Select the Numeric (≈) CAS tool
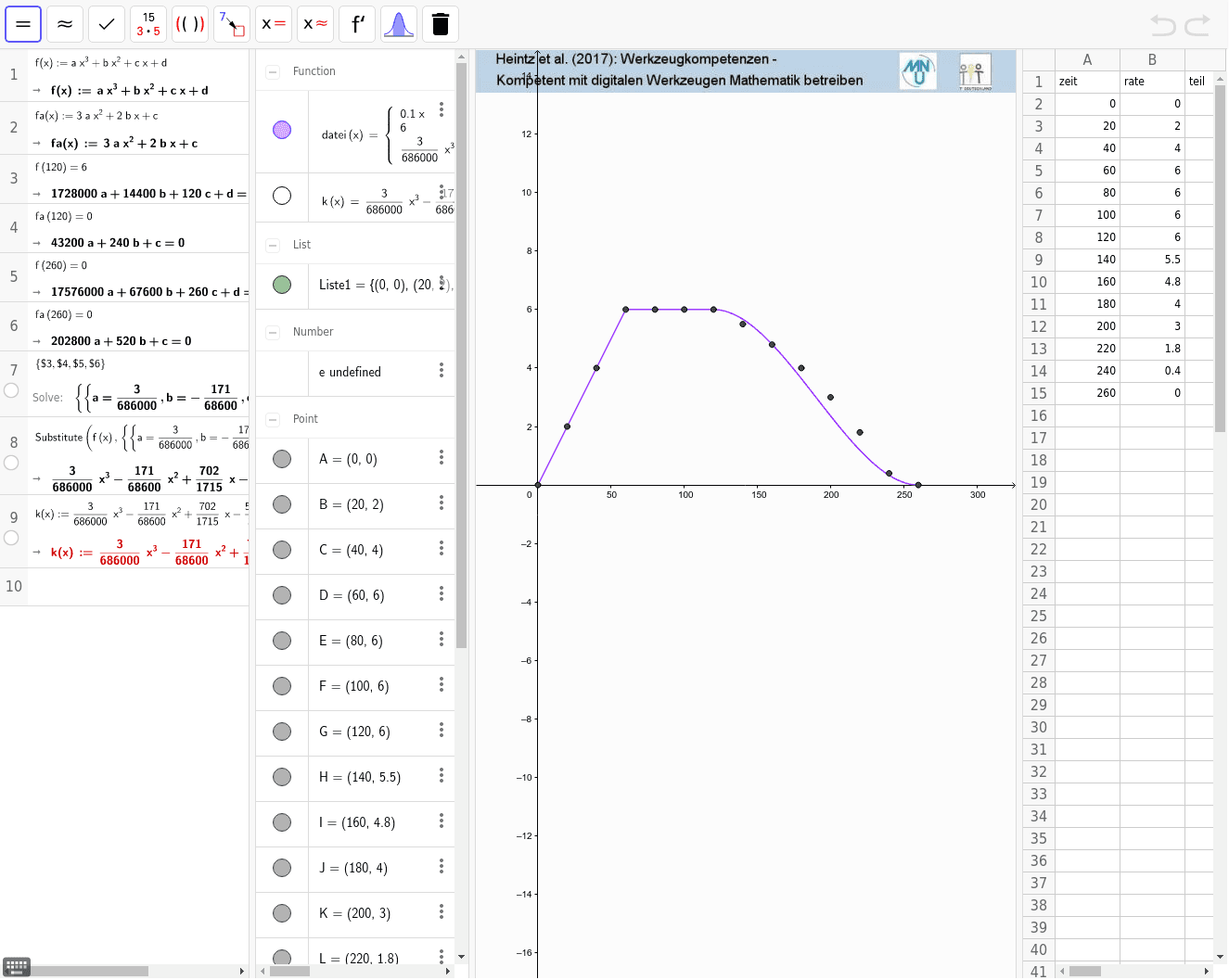This screenshot has height=980, width=1229. [65, 24]
